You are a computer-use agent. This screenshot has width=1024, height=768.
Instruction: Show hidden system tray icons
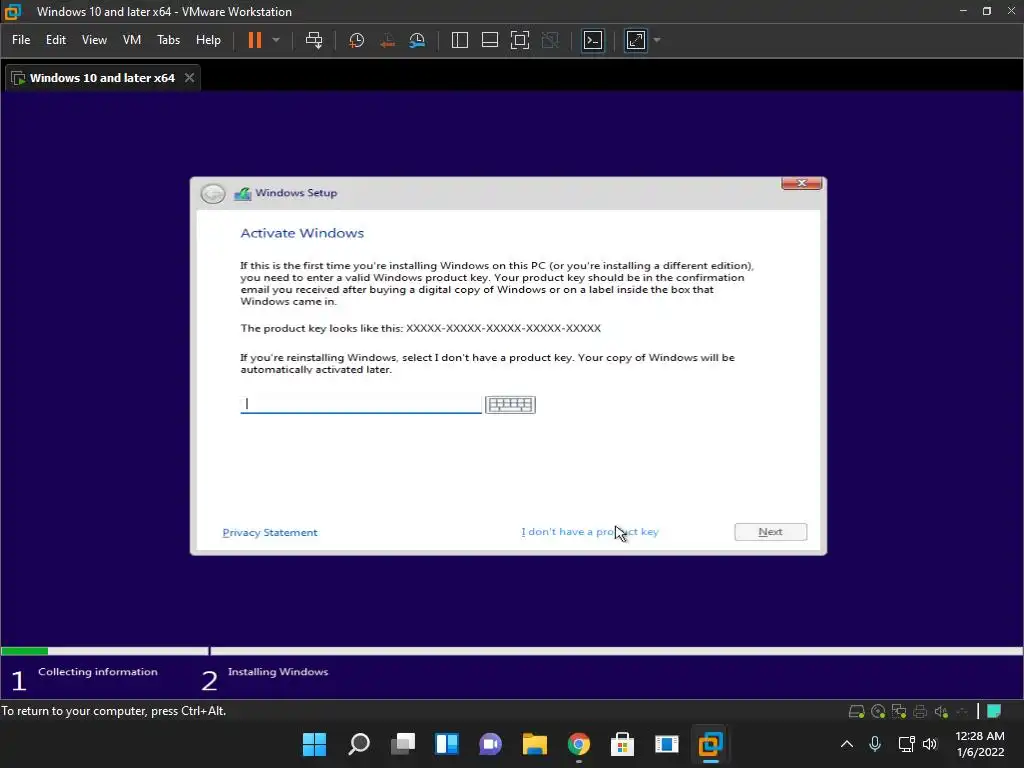click(846, 744)
